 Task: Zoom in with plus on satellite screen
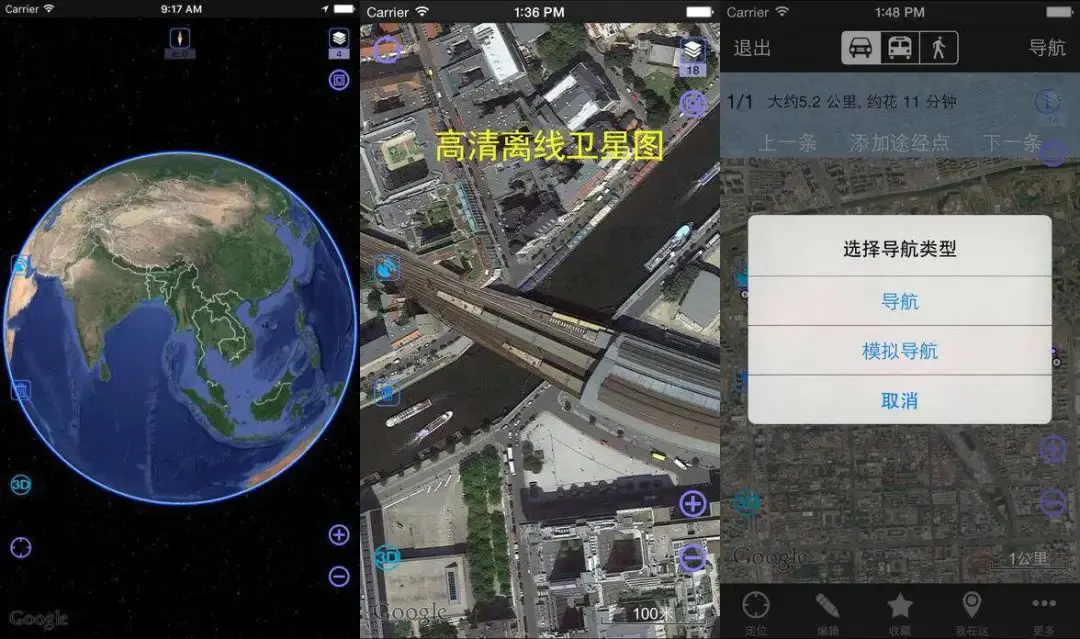(x=693, y=504)
